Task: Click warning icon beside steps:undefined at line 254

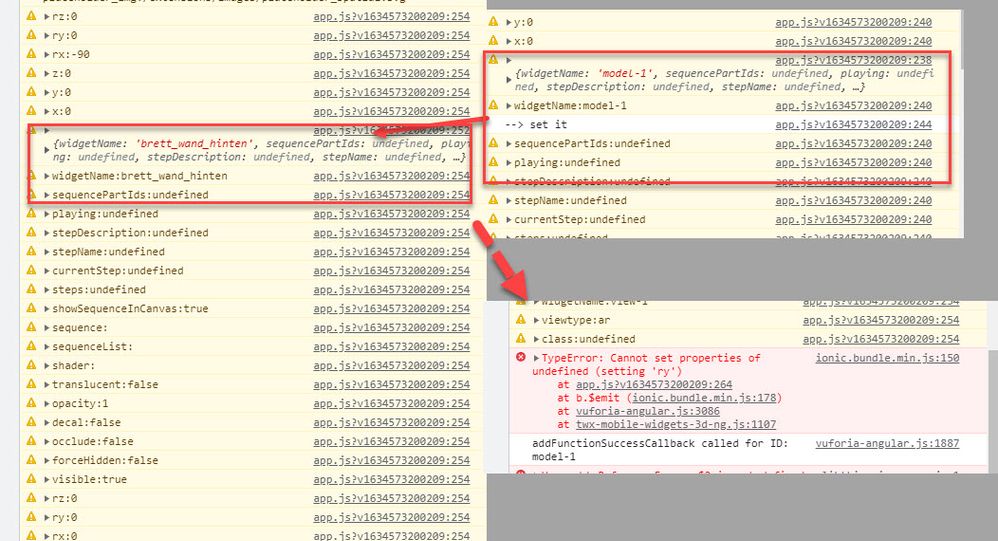Action: 31,290
